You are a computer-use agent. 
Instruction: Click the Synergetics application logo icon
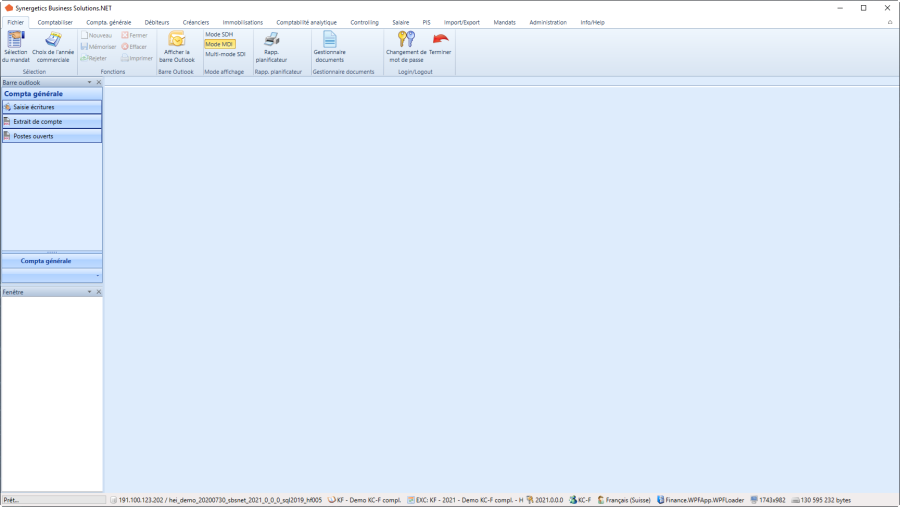tap(9, 8)
